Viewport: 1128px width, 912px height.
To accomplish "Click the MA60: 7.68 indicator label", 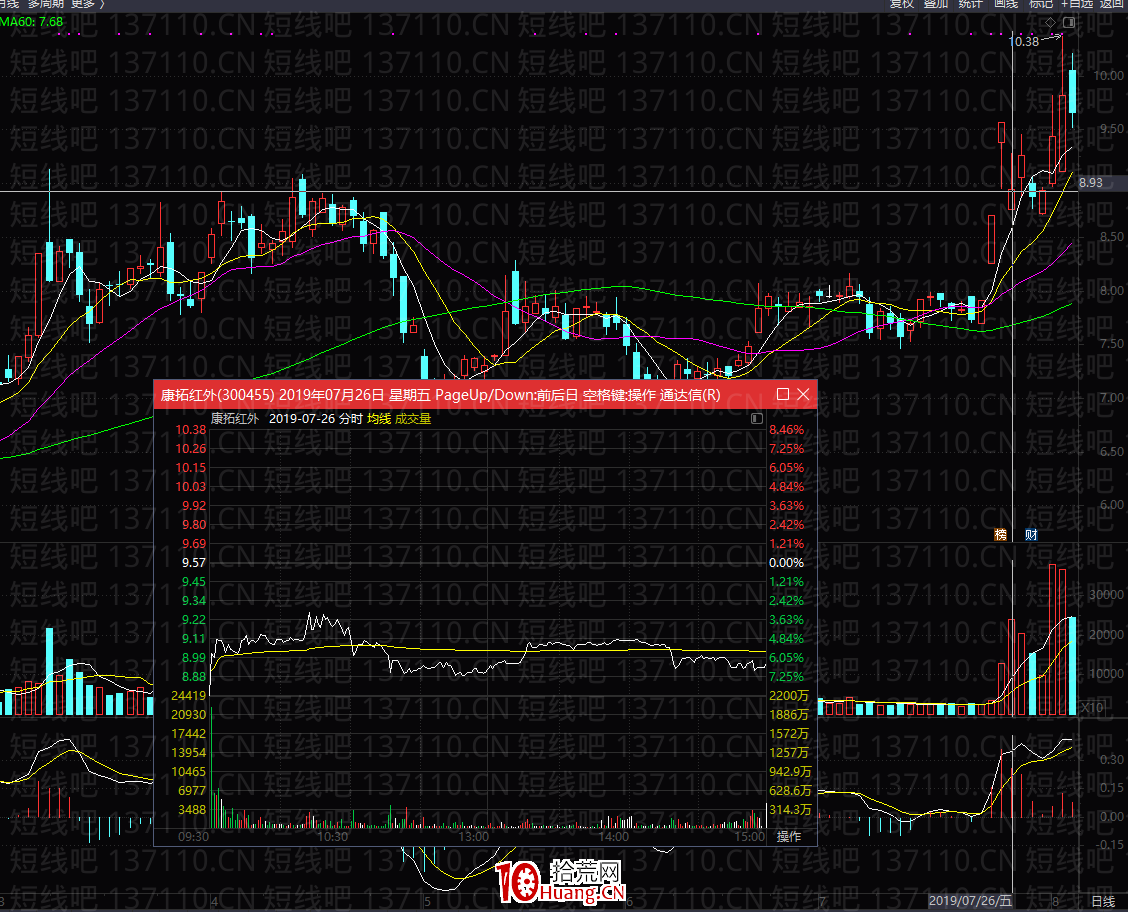I will click(32, 22).
